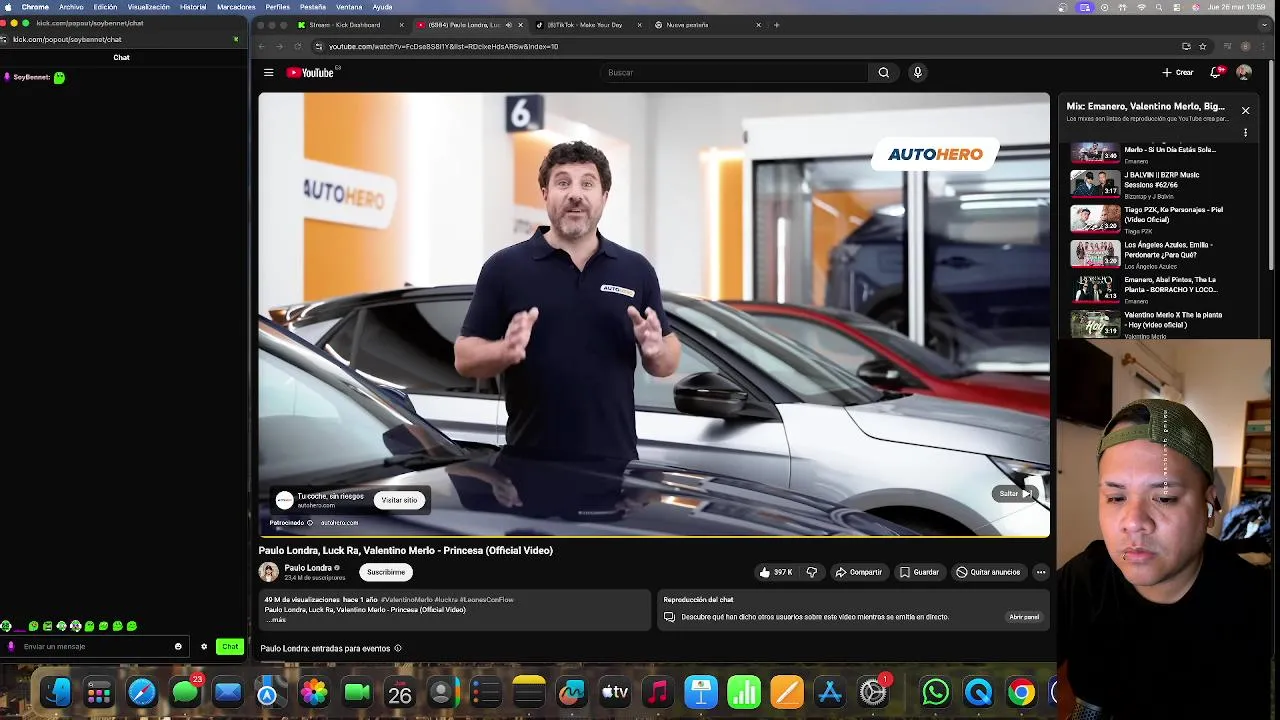
Task: Click Quitar anuncios button
Action: 988,572
